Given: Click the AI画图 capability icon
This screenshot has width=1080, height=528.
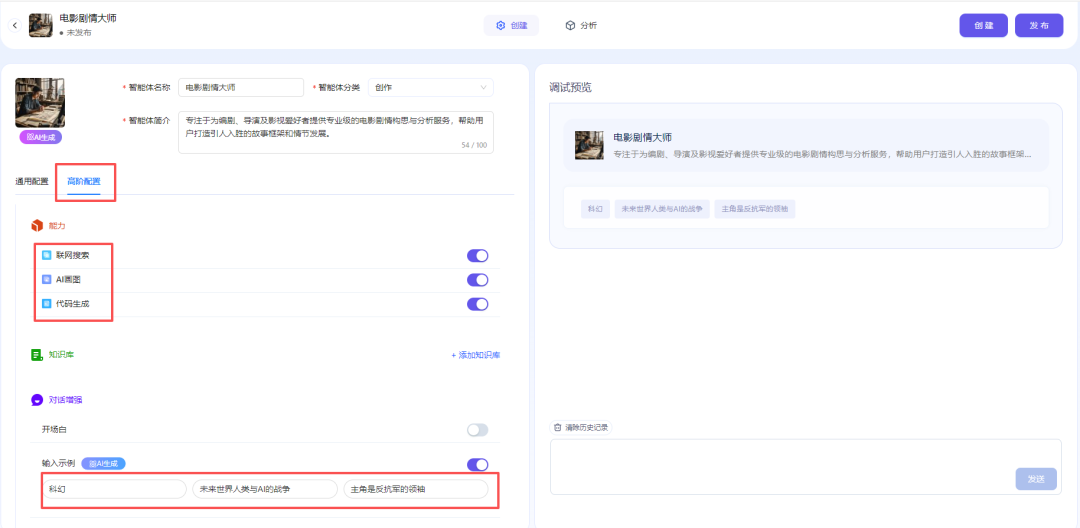Looking at the screenshot, I should [x=46, y=280].
